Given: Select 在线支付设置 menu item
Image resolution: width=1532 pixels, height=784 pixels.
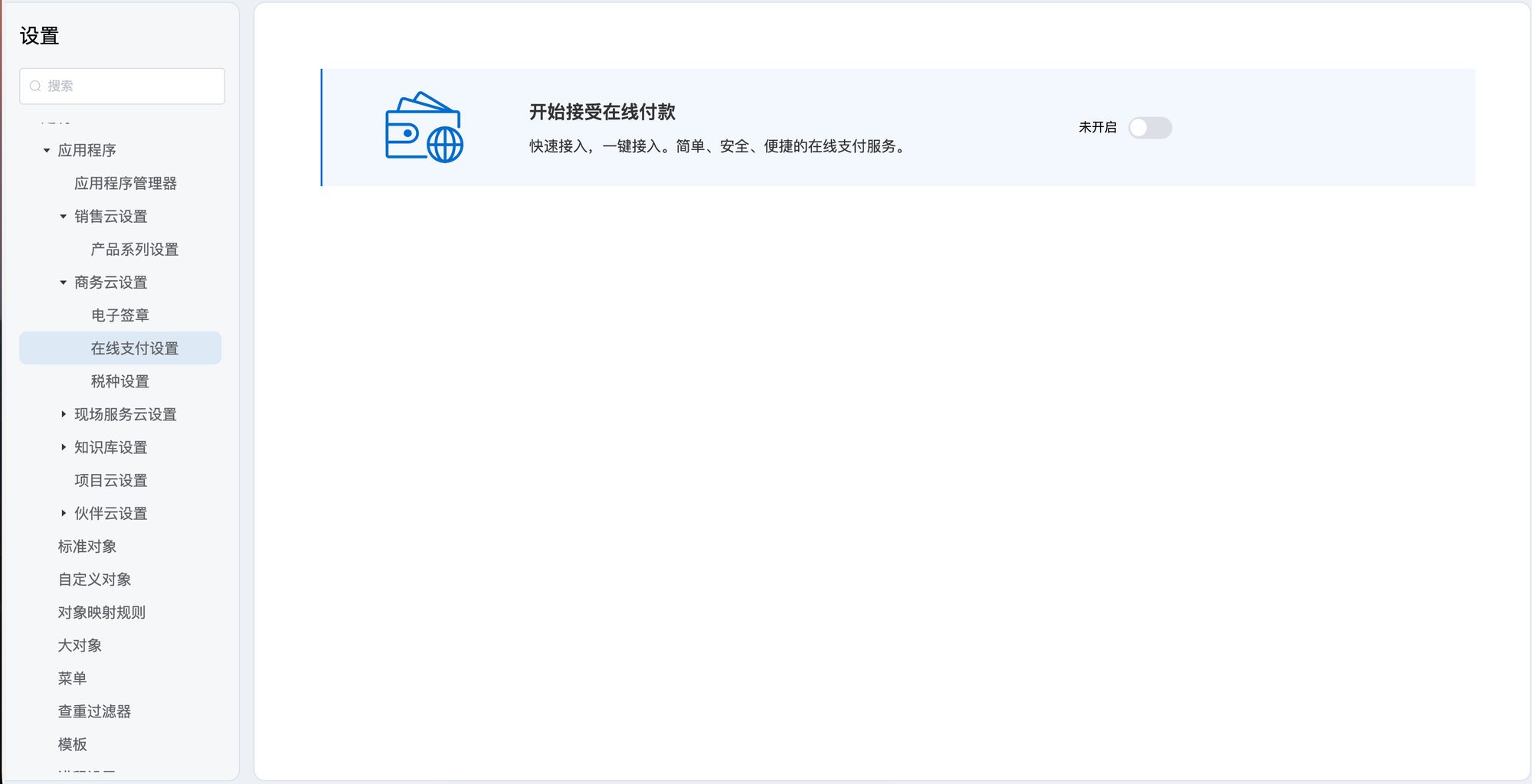Looking at the screenshot, I should pos(134,348).
